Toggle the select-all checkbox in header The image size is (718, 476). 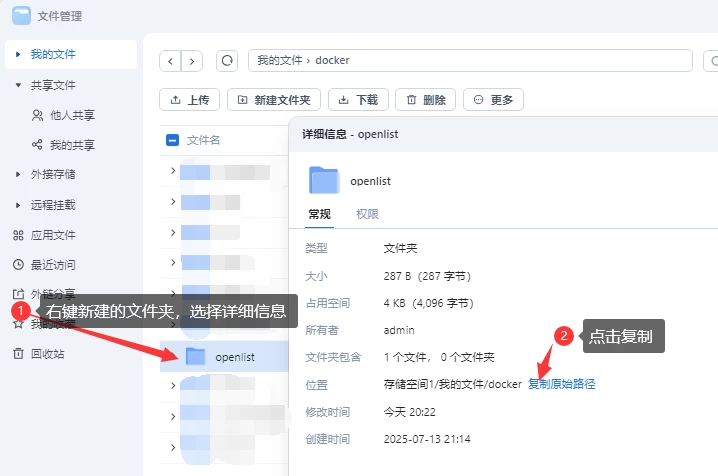click(x=172, y=140)
